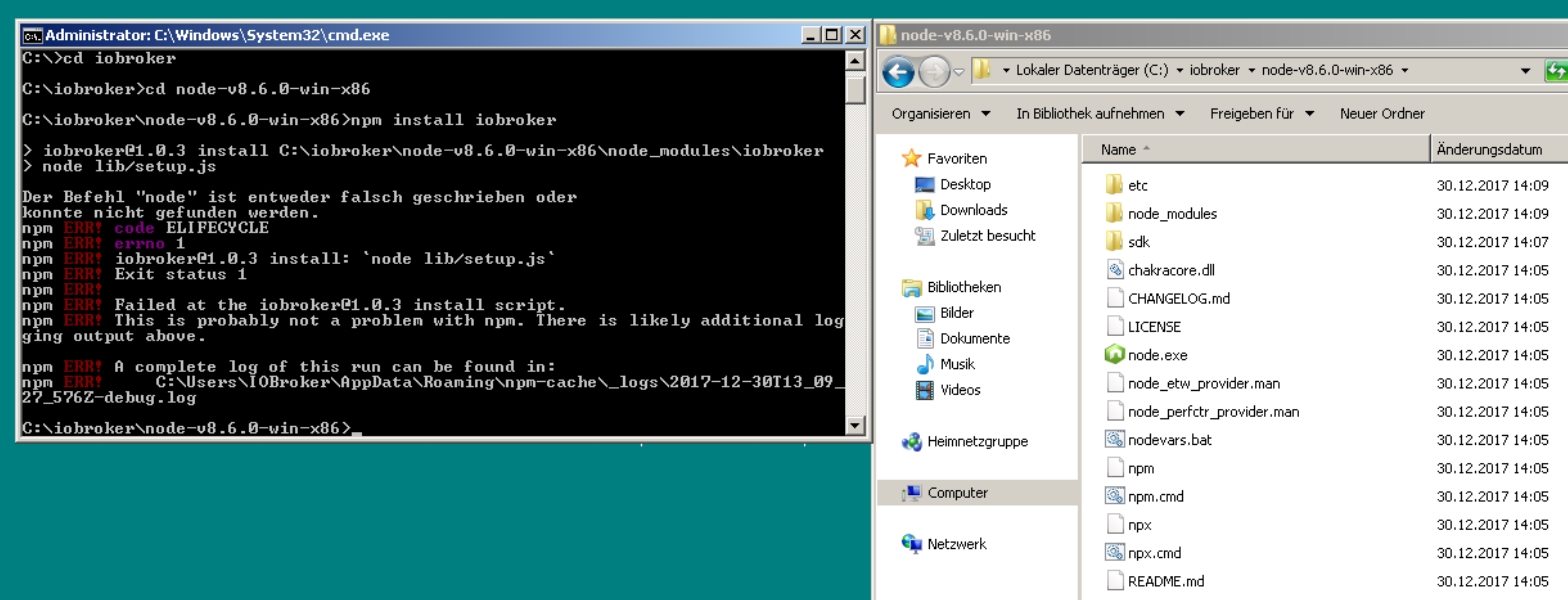Select the node.exe application icon
The image size is (1568, 600).
pyautogui.click(x=1115, y=355)
